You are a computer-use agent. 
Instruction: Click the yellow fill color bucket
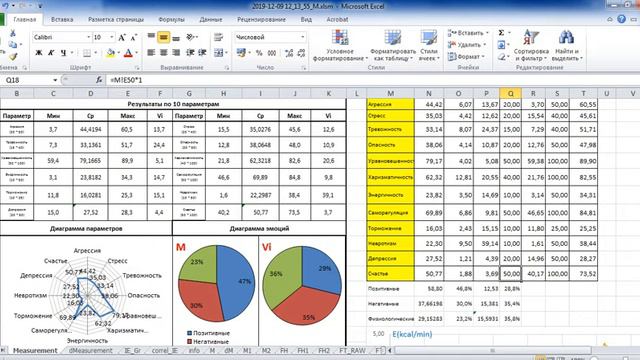tap(110, 53)
